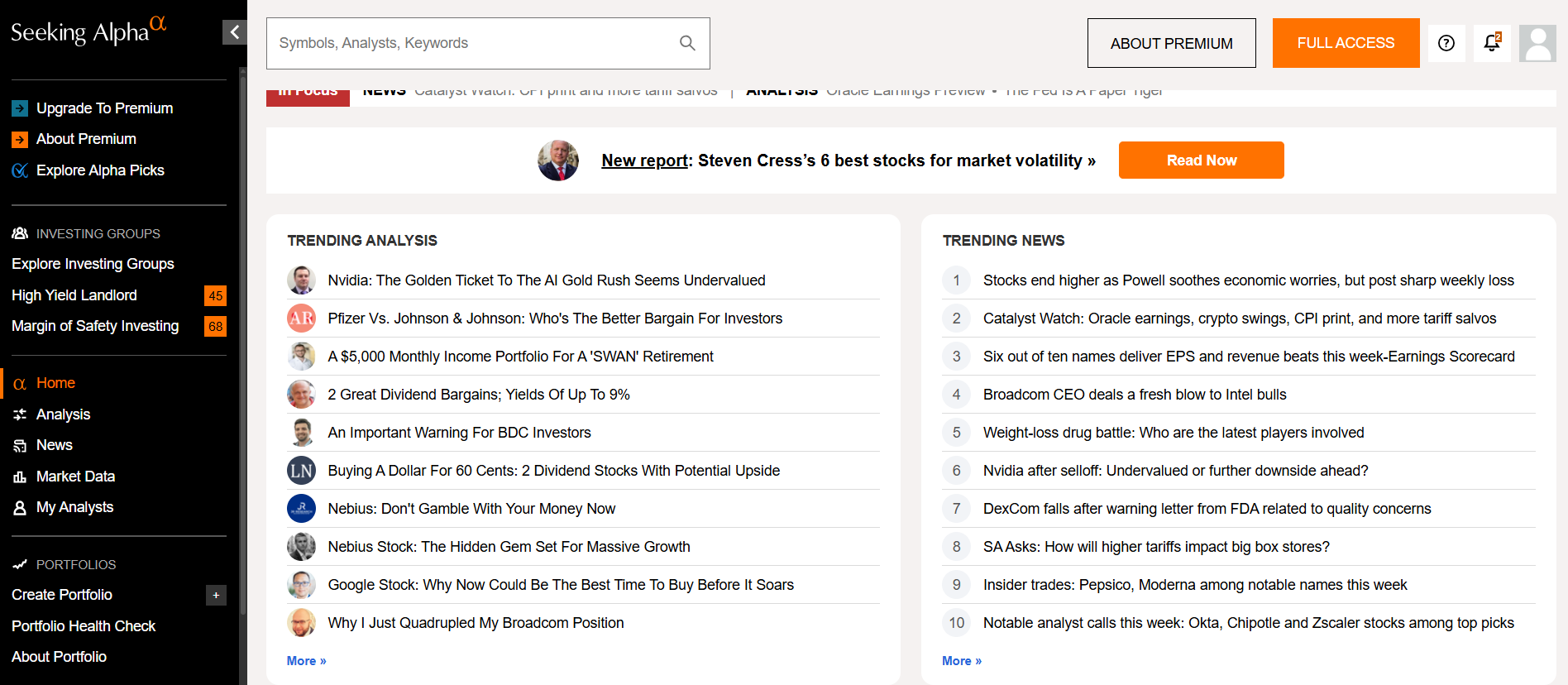Open Broadcom CEO Intel bulls news article

pos(1134,395)
